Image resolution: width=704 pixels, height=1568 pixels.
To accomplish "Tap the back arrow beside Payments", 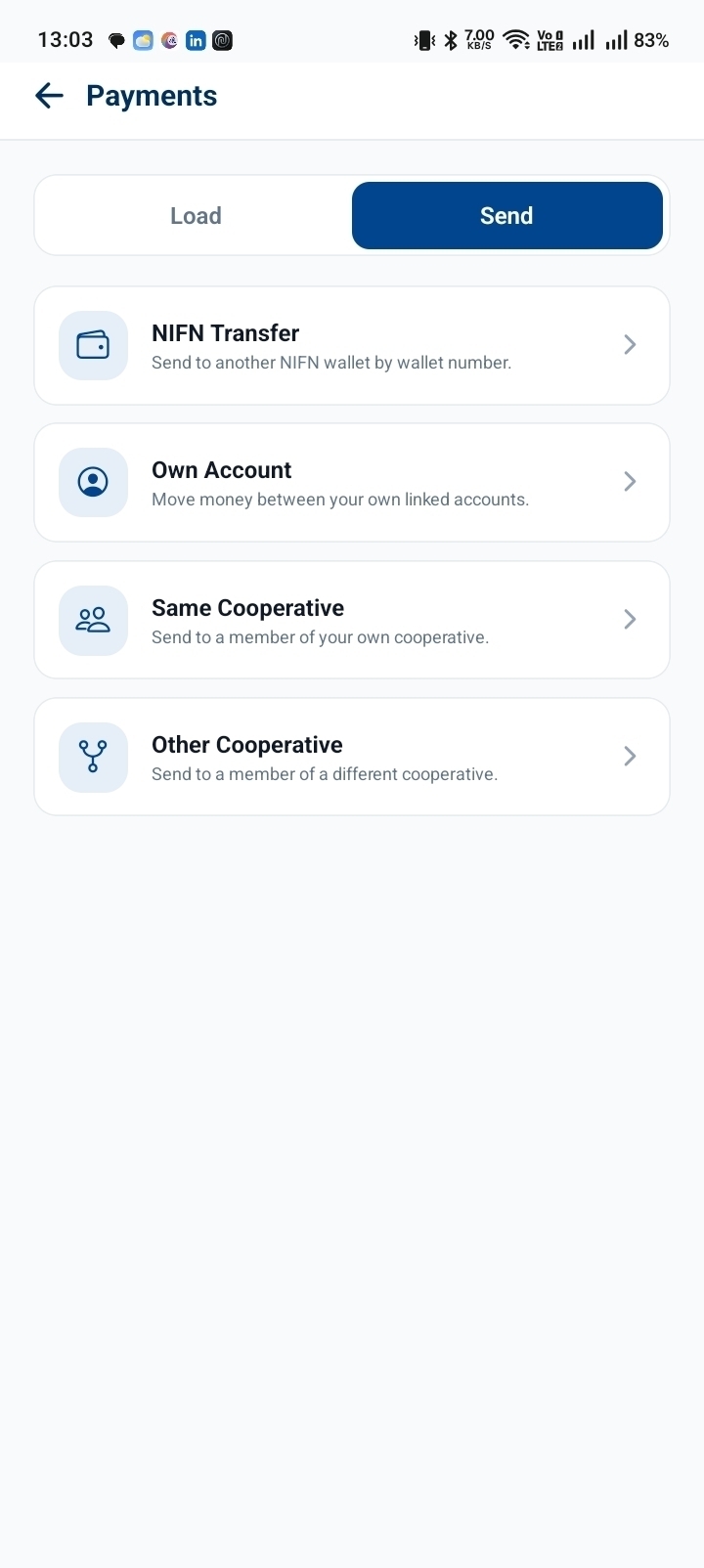I will (49, 96).
